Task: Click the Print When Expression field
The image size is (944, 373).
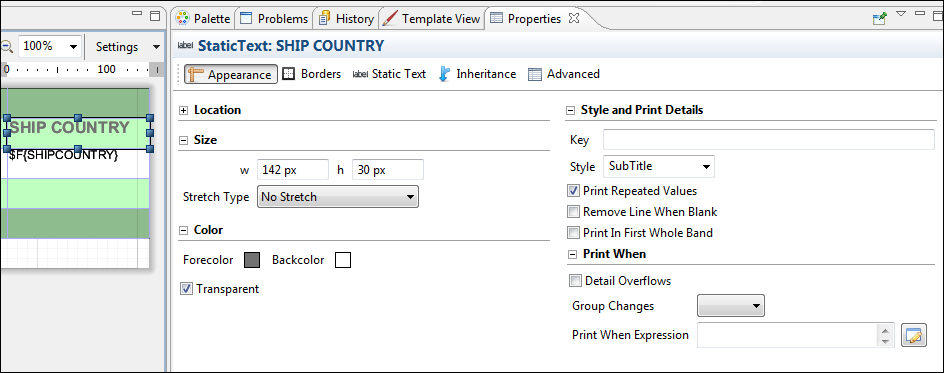Action: [787, 335]
